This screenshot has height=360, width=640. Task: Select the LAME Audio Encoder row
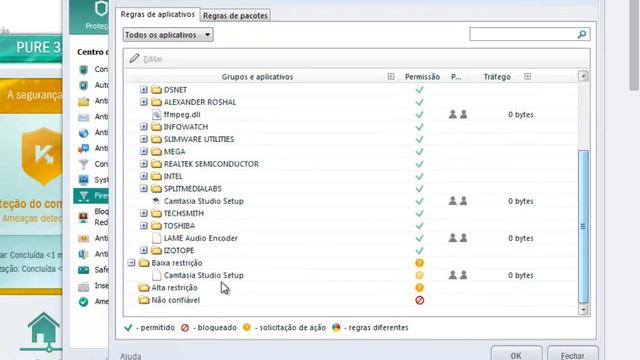click(x=351, y=238)
